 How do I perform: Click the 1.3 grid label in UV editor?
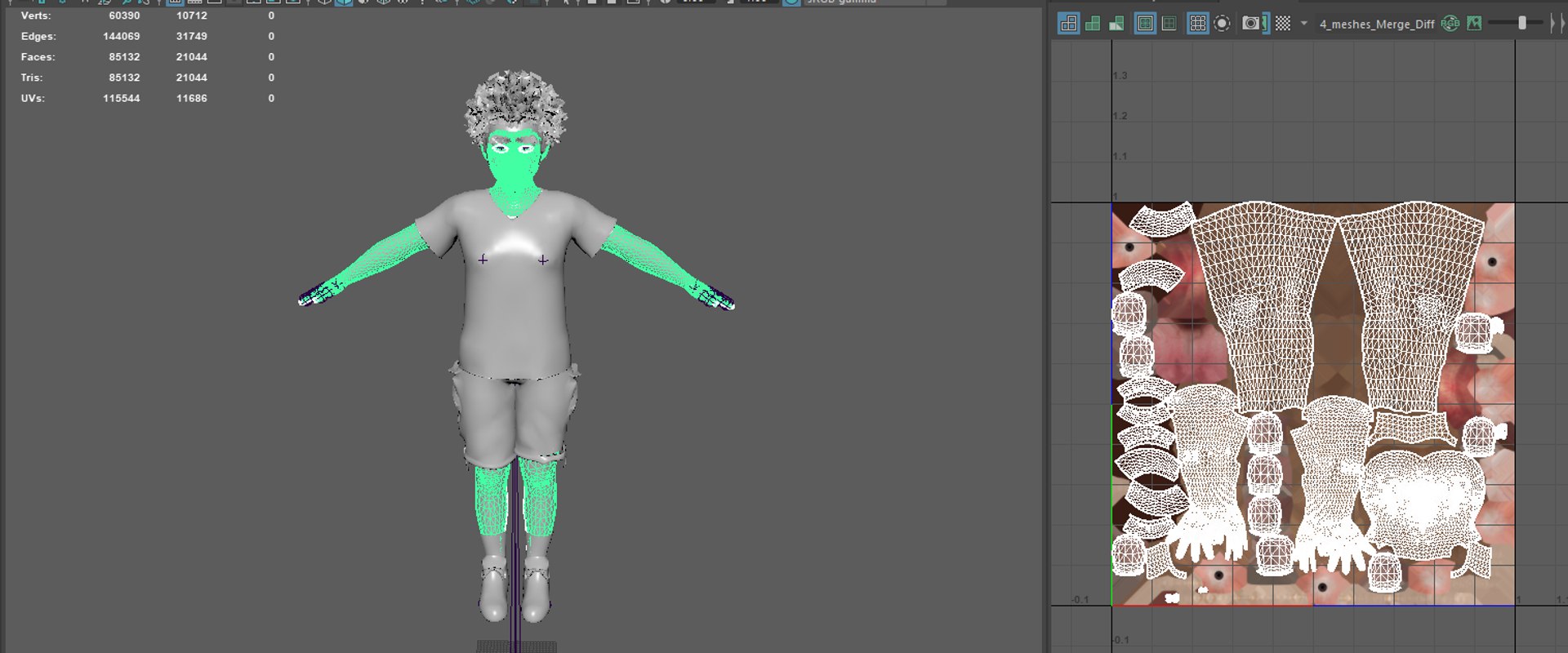click(1120, 76)
